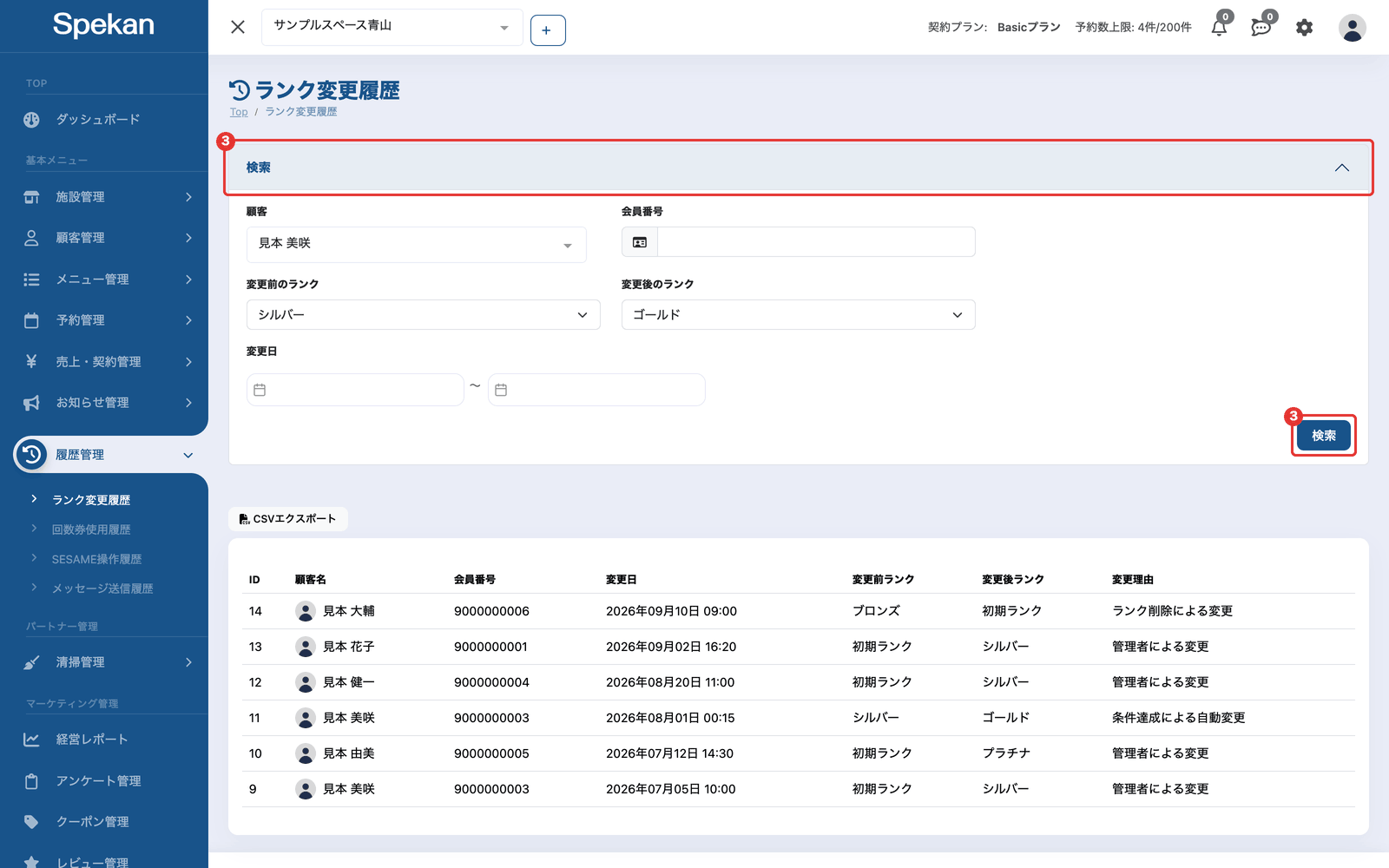Click the calendar icon in start date field

pyautogui.click(x=260, y=391)
